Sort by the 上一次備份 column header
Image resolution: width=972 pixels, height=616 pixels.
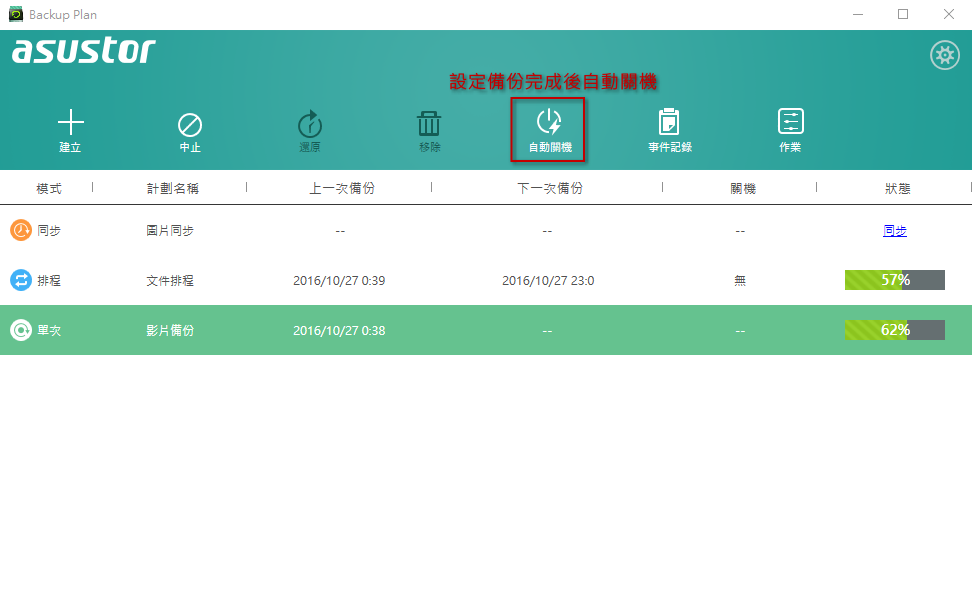tap(342, 188)
